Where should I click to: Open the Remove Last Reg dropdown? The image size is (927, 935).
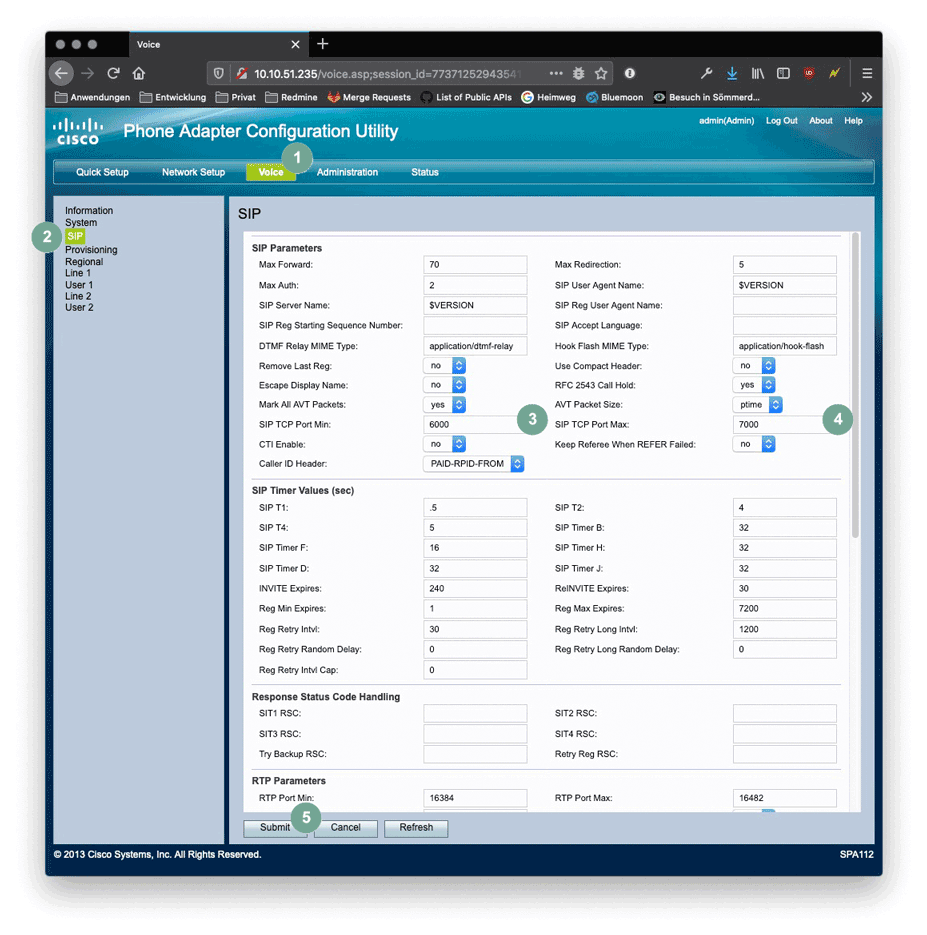444,366
